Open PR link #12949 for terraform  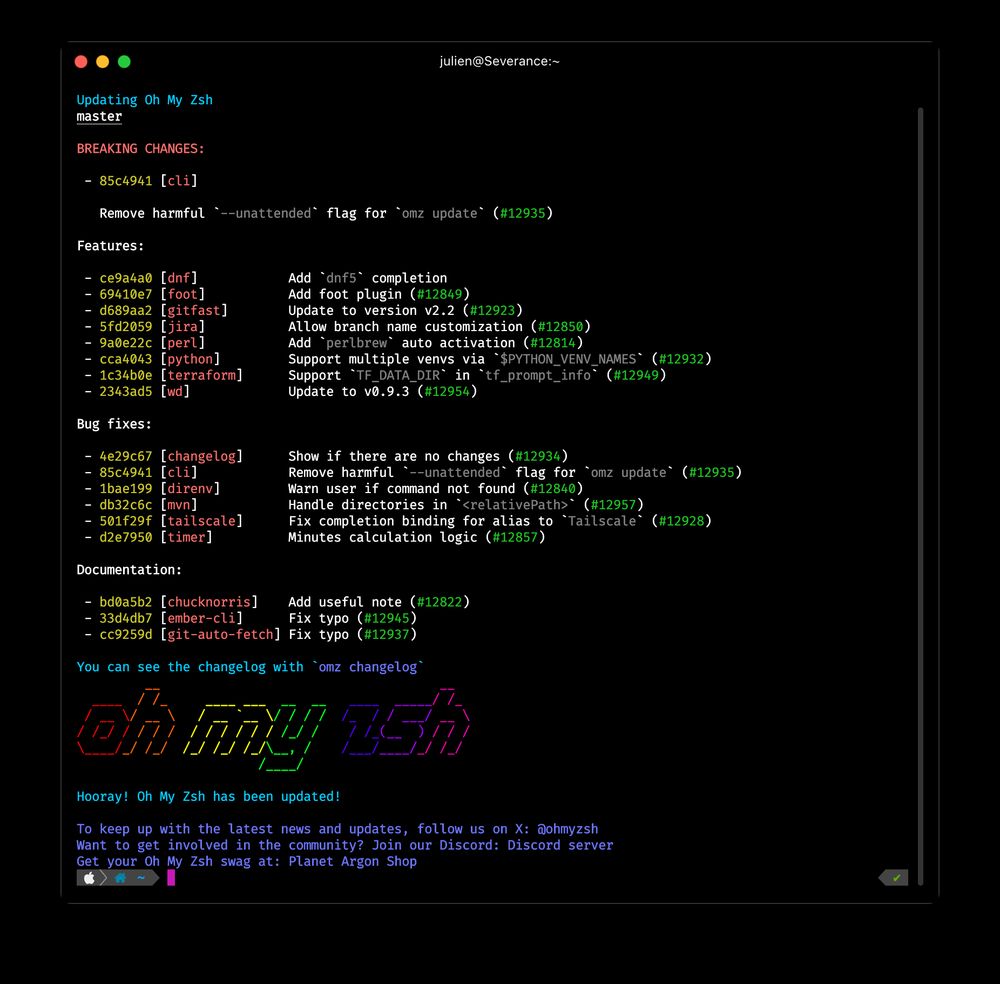(636, 375)
